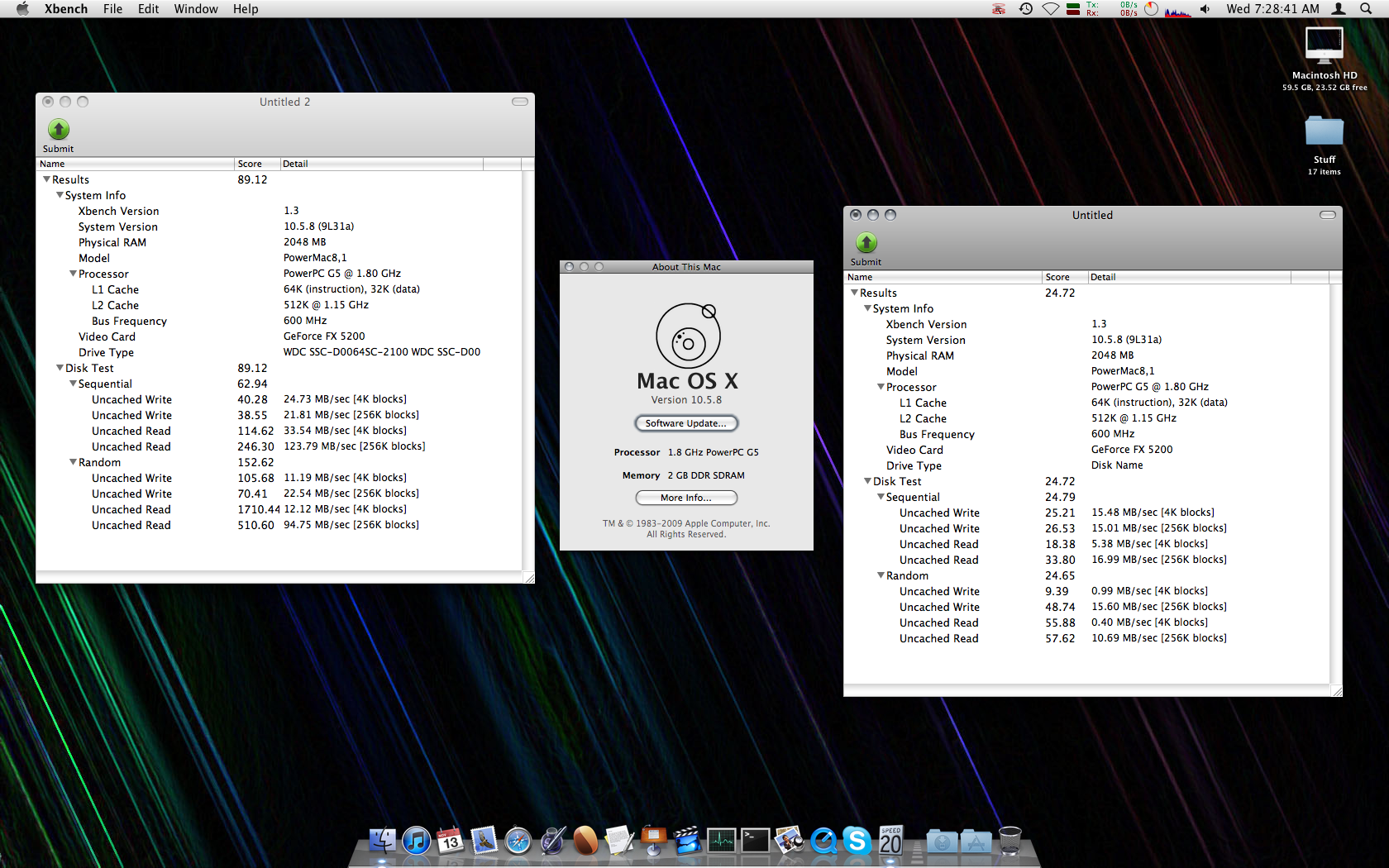Click Submit icon in Untitled window

866,243
